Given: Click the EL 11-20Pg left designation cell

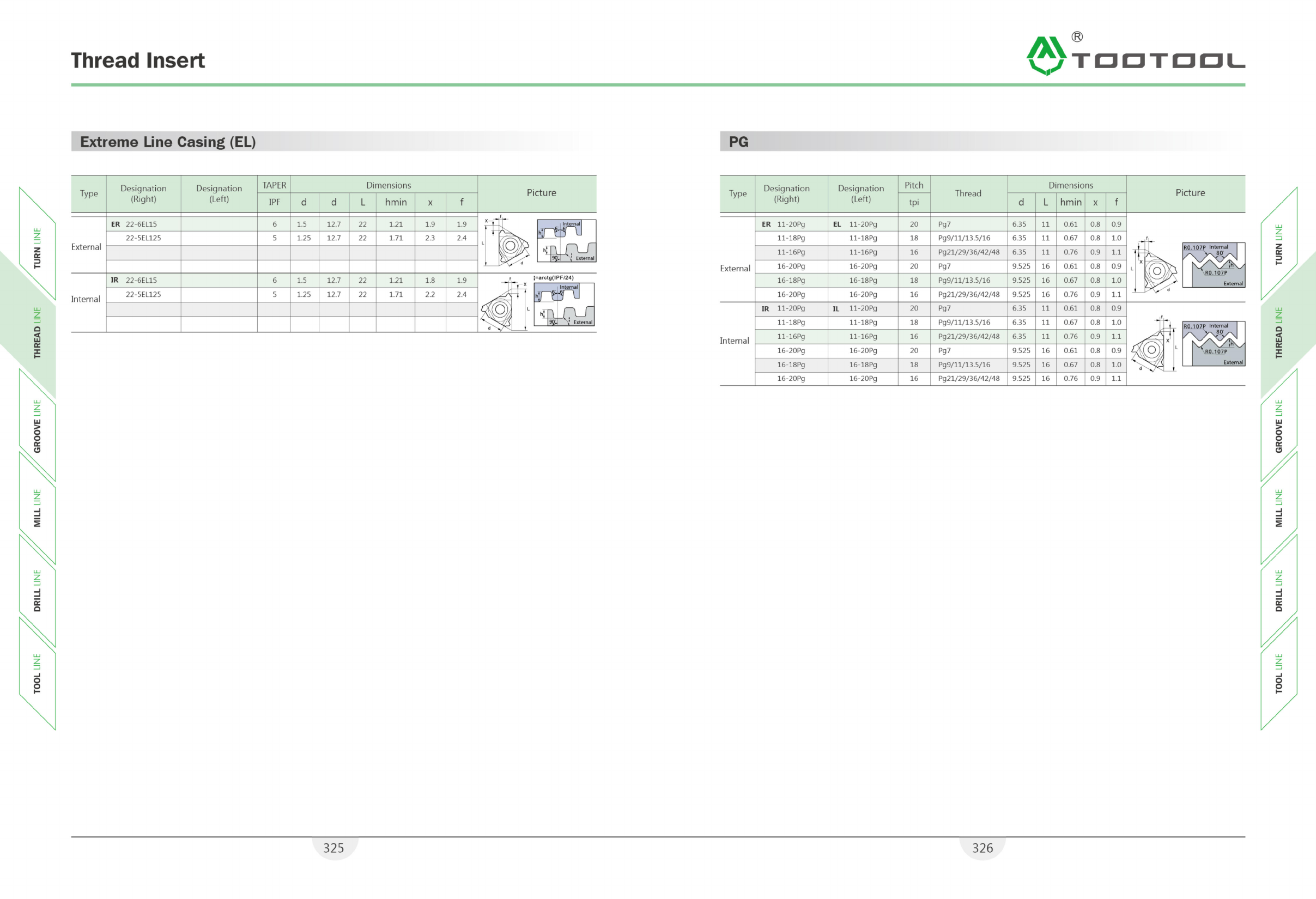Looking at the screenshot, I should coord(863,224).
